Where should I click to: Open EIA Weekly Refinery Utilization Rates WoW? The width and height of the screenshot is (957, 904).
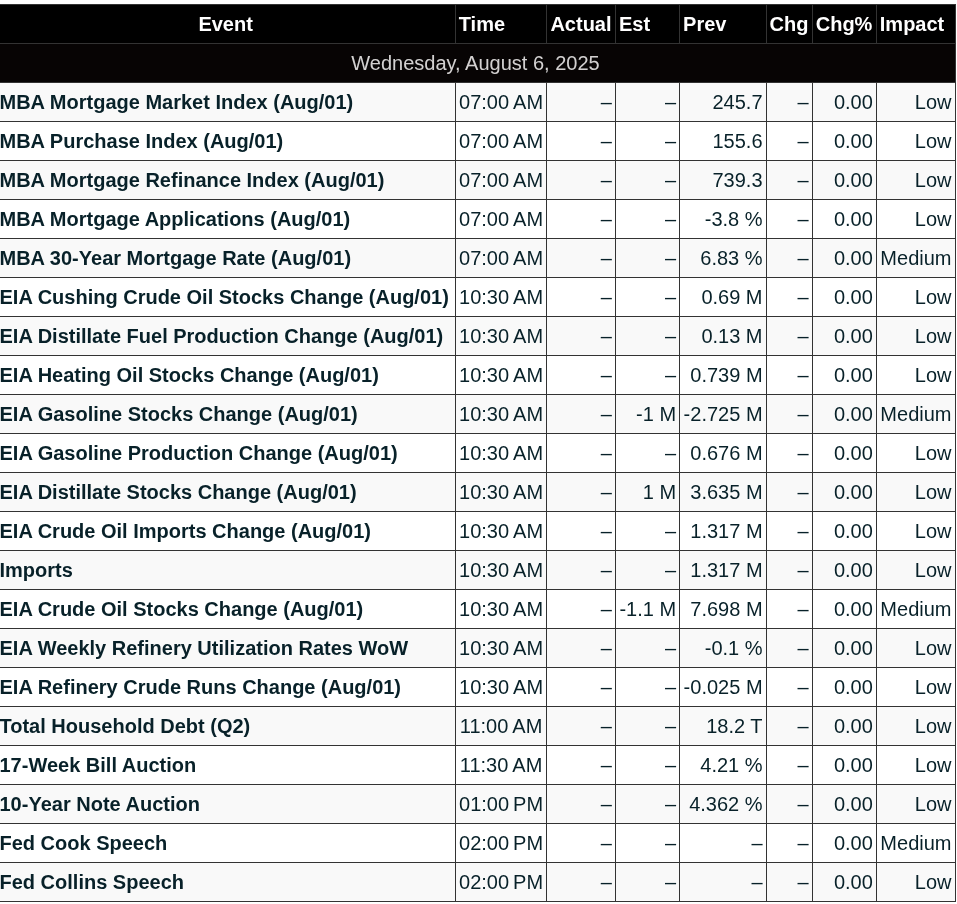[x=204, y=648]
